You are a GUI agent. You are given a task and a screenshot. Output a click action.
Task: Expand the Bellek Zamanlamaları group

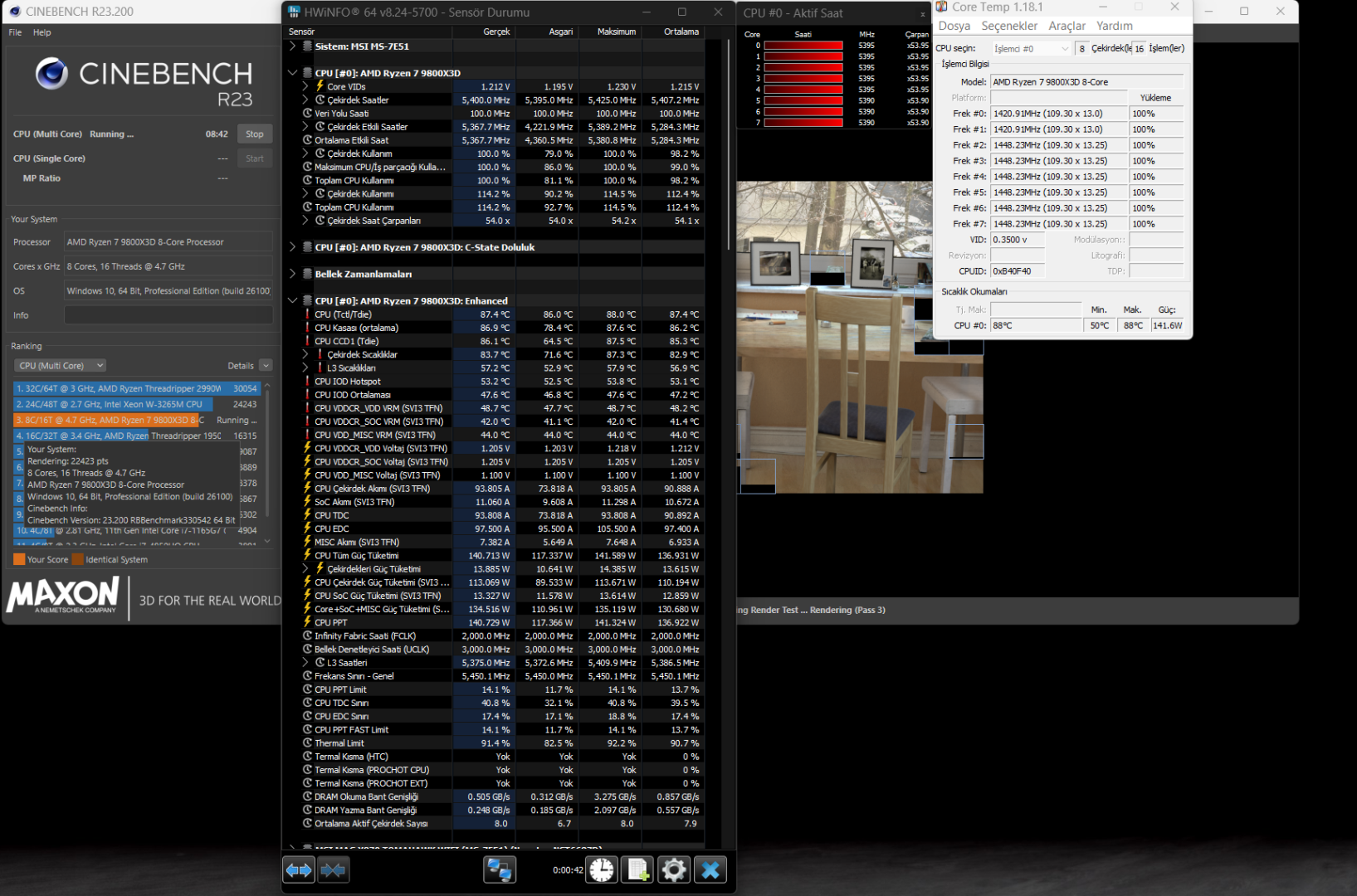pyautogui.click(x=292, y=274)
